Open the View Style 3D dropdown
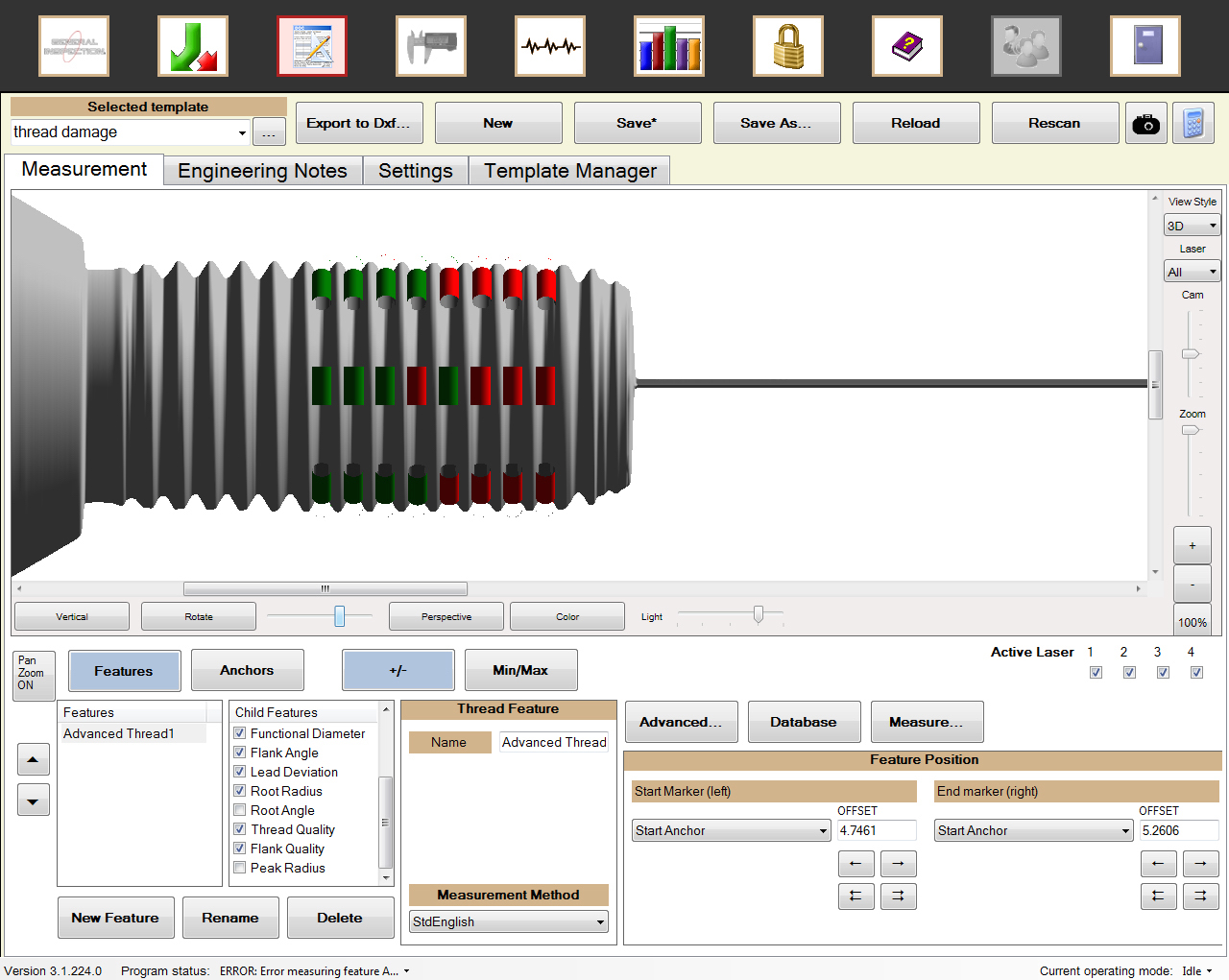The width and height of the screenshot is (1229, 980). point(1192,226)
